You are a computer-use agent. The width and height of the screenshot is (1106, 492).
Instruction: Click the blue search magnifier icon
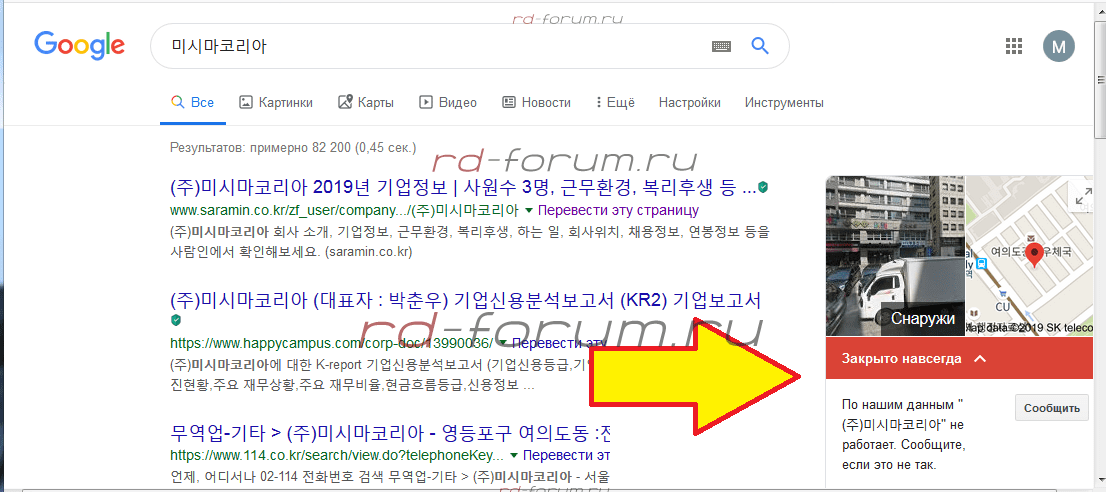[759, 45]
